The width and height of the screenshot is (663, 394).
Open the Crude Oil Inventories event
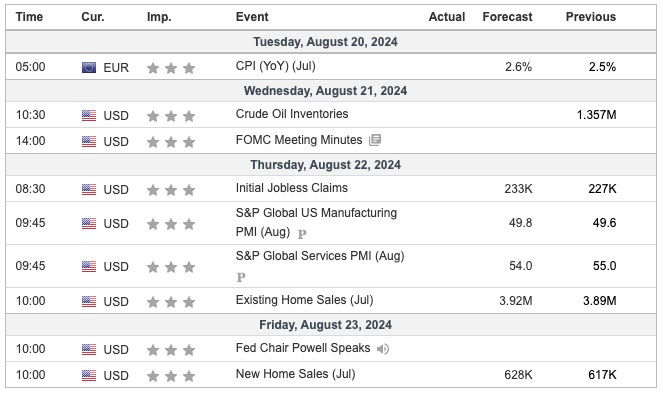click(x=292, y=114)
